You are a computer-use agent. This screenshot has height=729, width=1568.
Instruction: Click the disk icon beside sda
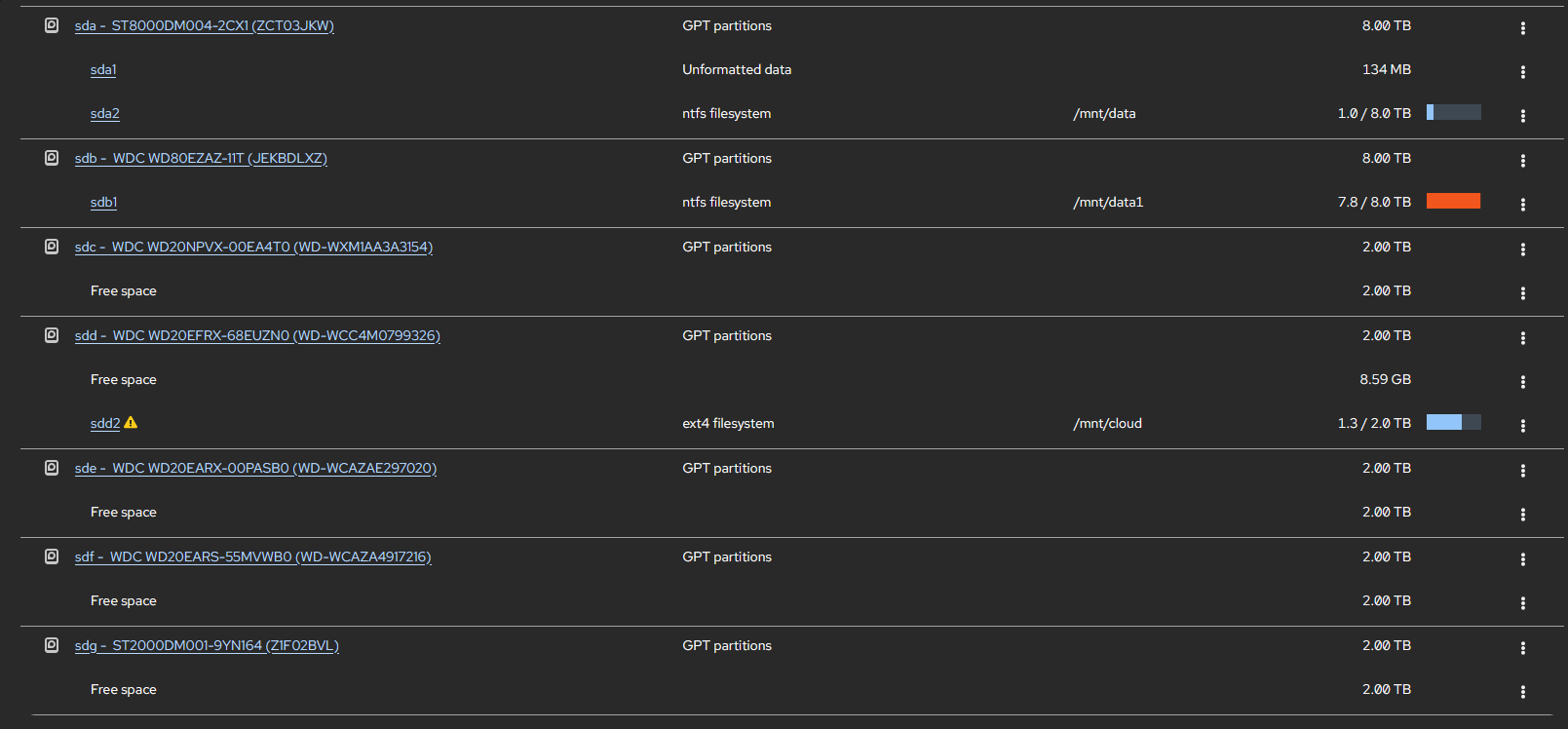pos(52,25)
